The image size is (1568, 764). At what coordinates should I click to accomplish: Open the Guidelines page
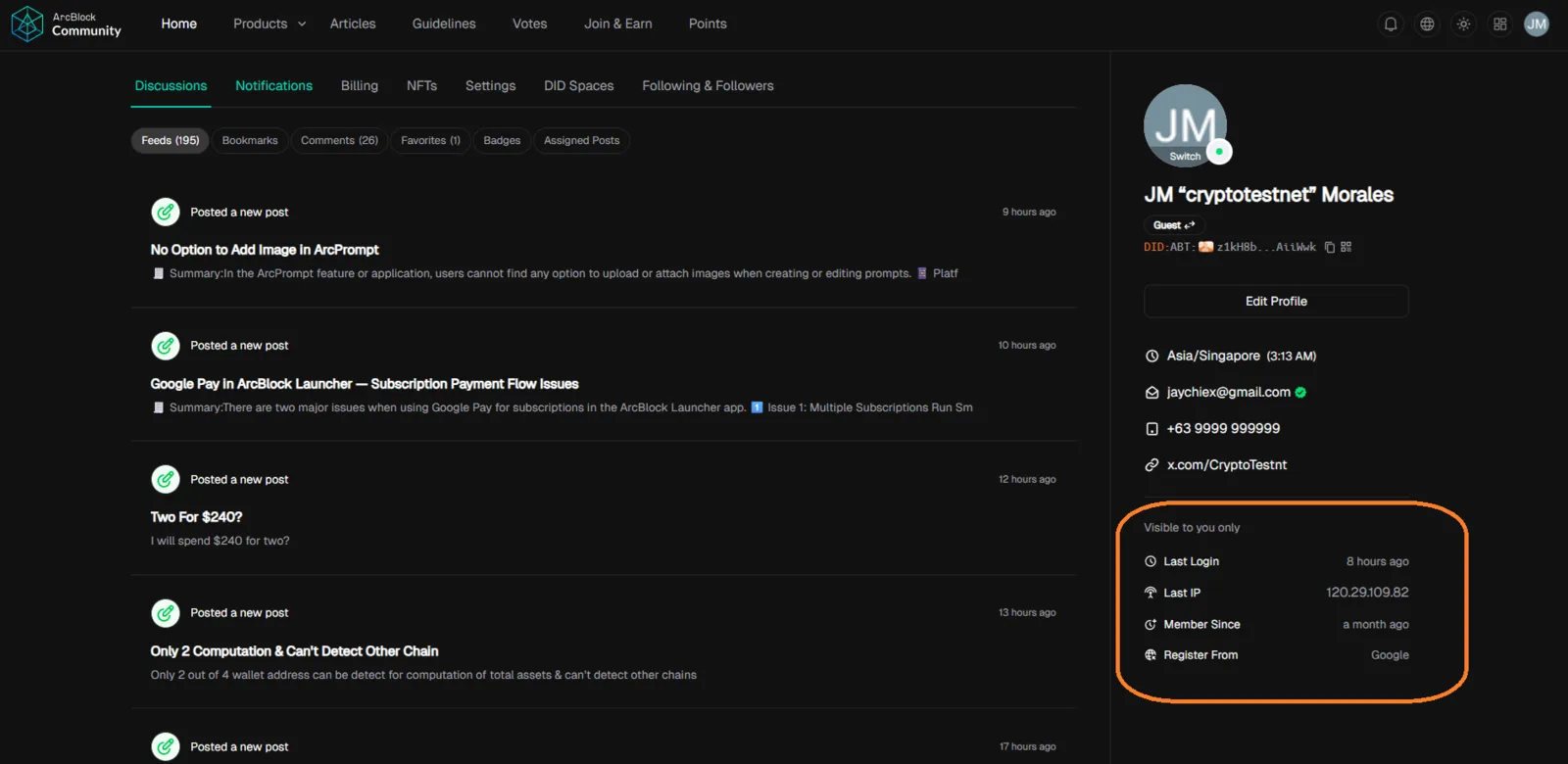coord(444,24)
